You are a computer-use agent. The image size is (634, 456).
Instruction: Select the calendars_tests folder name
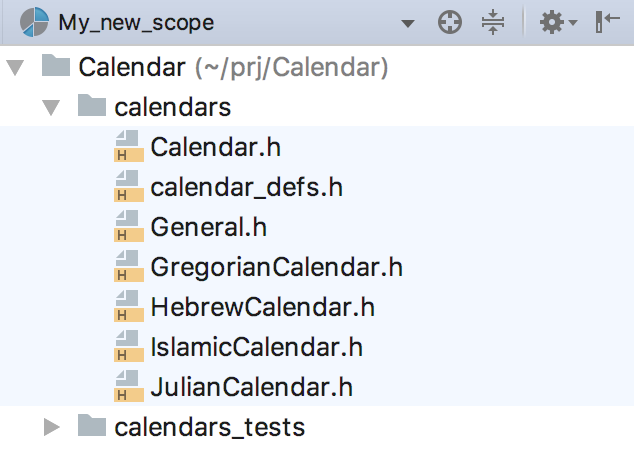pyautogui.click(x=209, y=428)
